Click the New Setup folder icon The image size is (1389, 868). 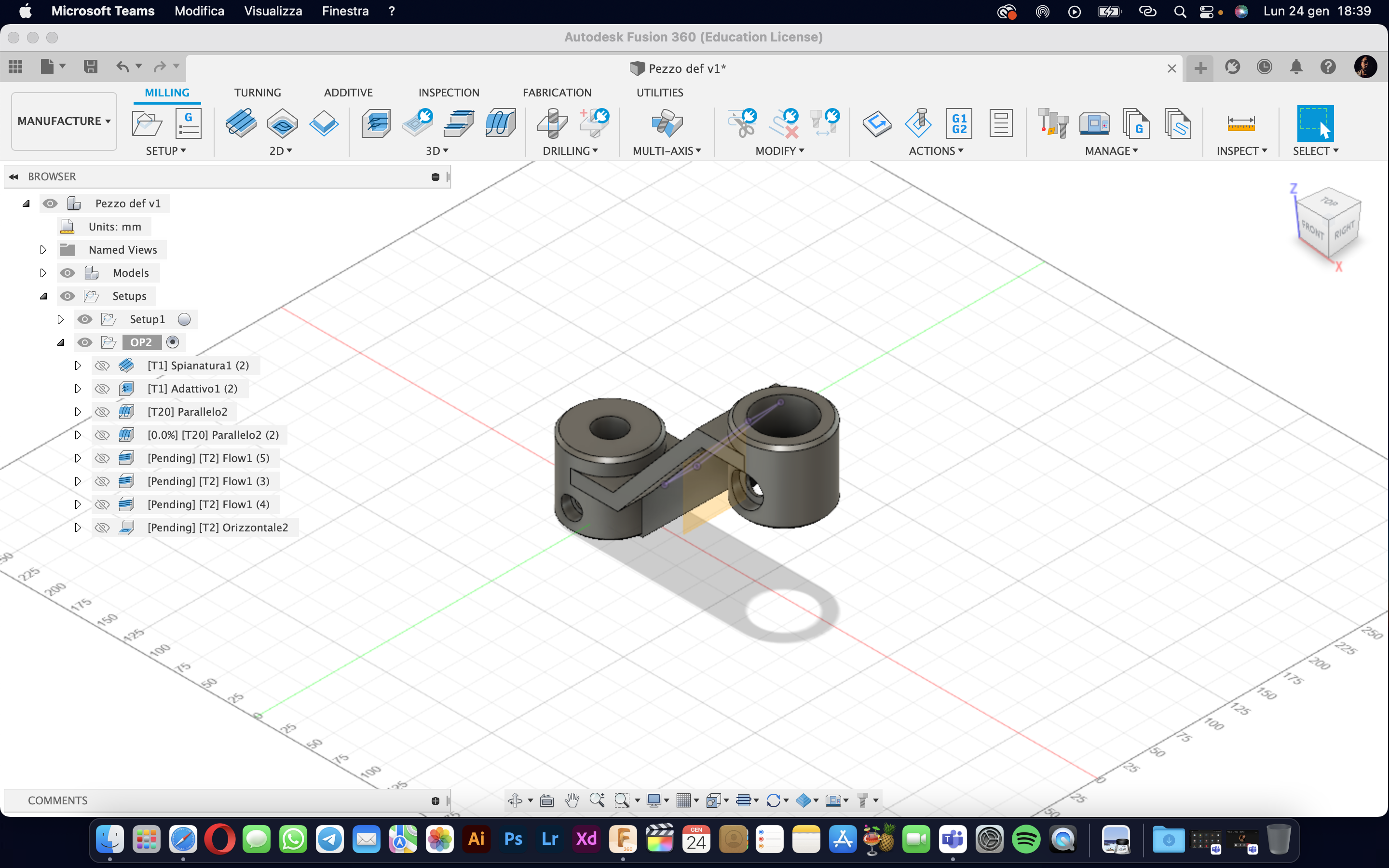click(x=146, y=123)
